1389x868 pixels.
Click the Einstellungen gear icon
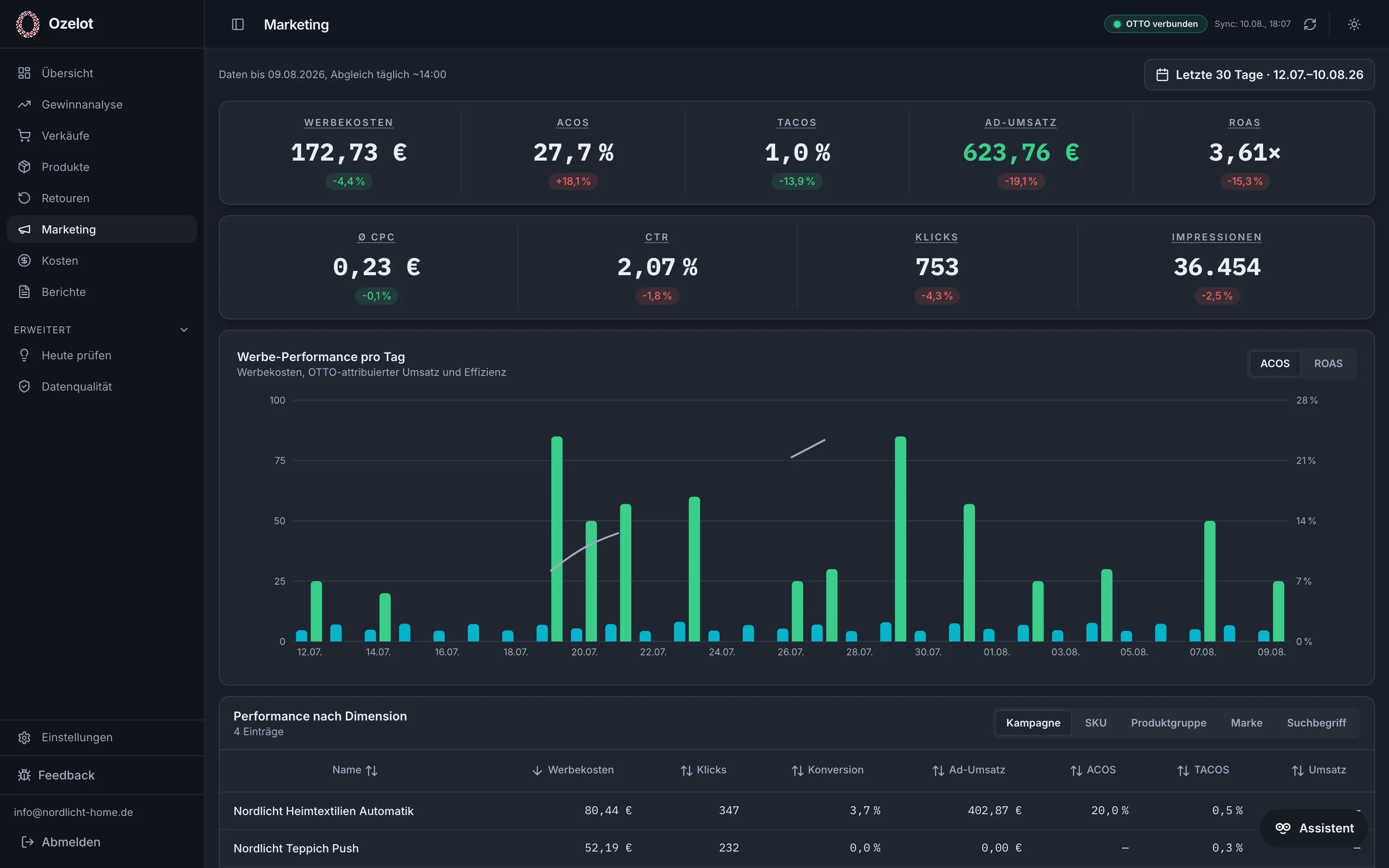coord(24,737)
